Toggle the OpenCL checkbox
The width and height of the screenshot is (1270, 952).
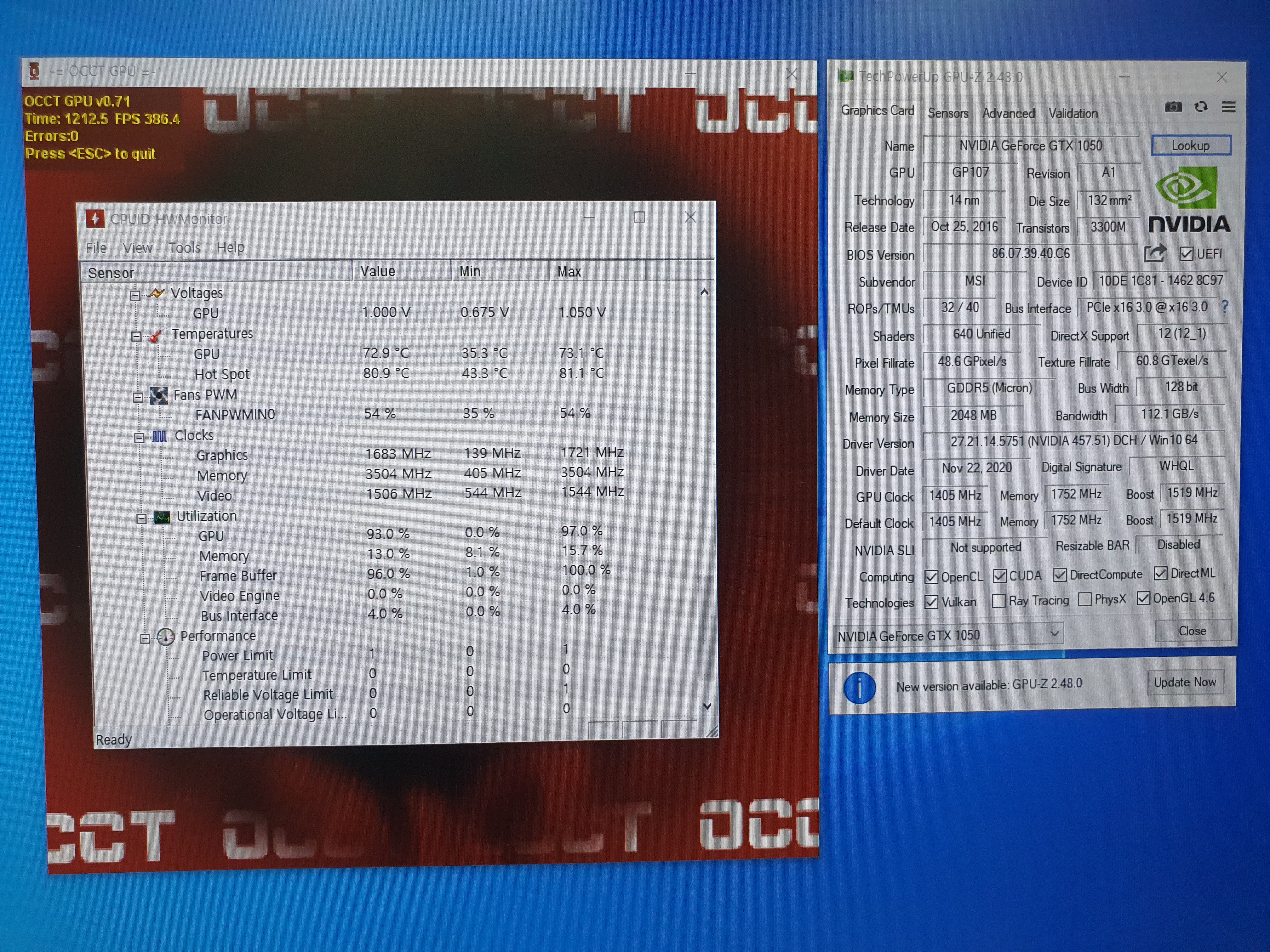tap(931, 577)
